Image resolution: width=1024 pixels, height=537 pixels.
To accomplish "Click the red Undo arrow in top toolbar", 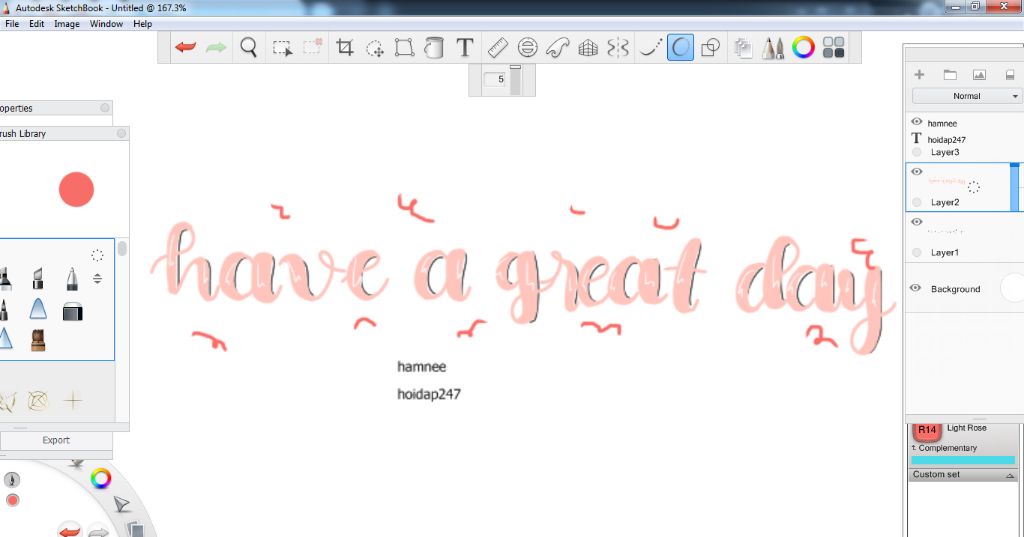I will [185, 47].
